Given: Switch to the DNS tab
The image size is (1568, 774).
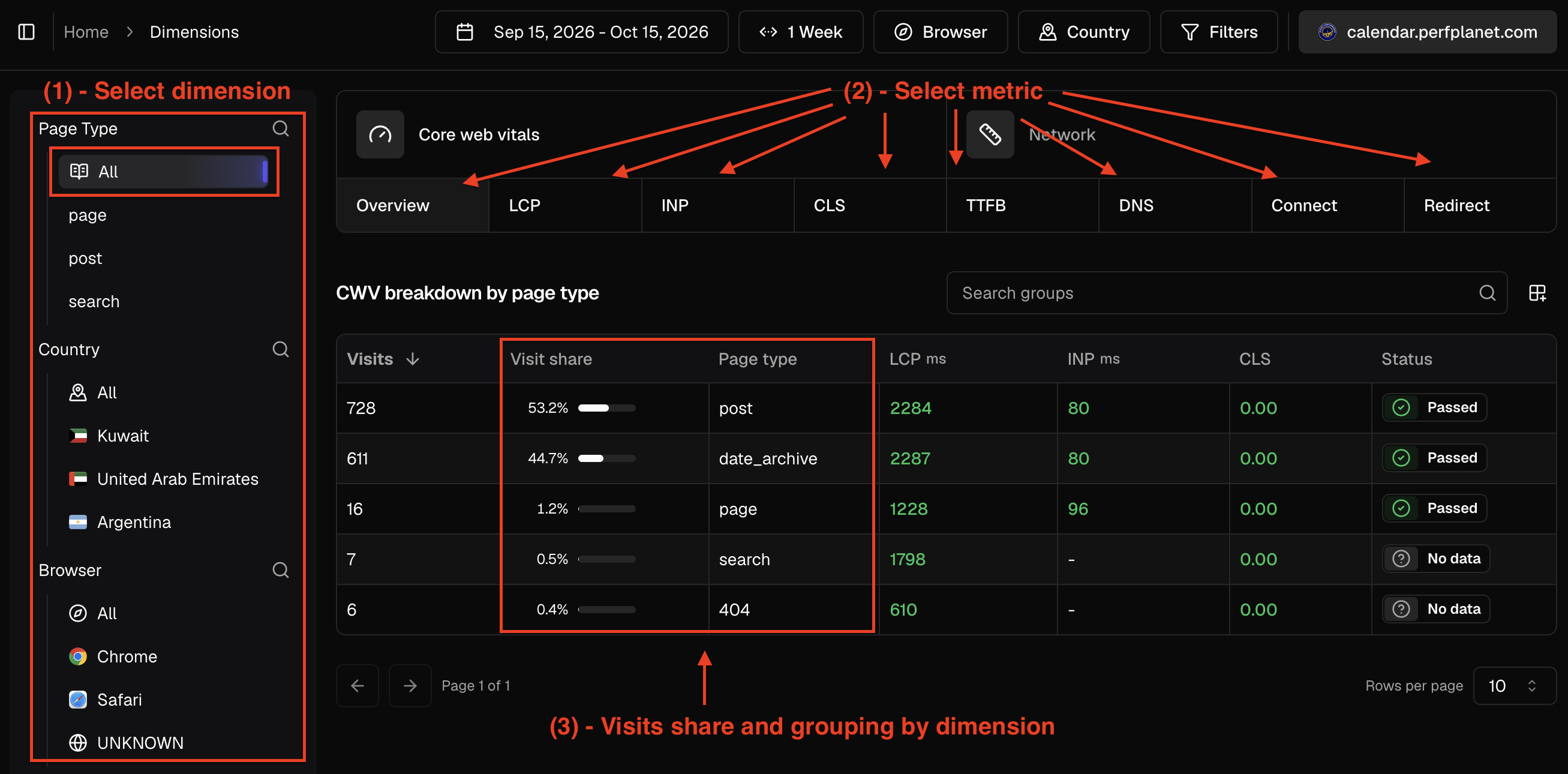Looking at the screenshot, I should coord(1175,205).
